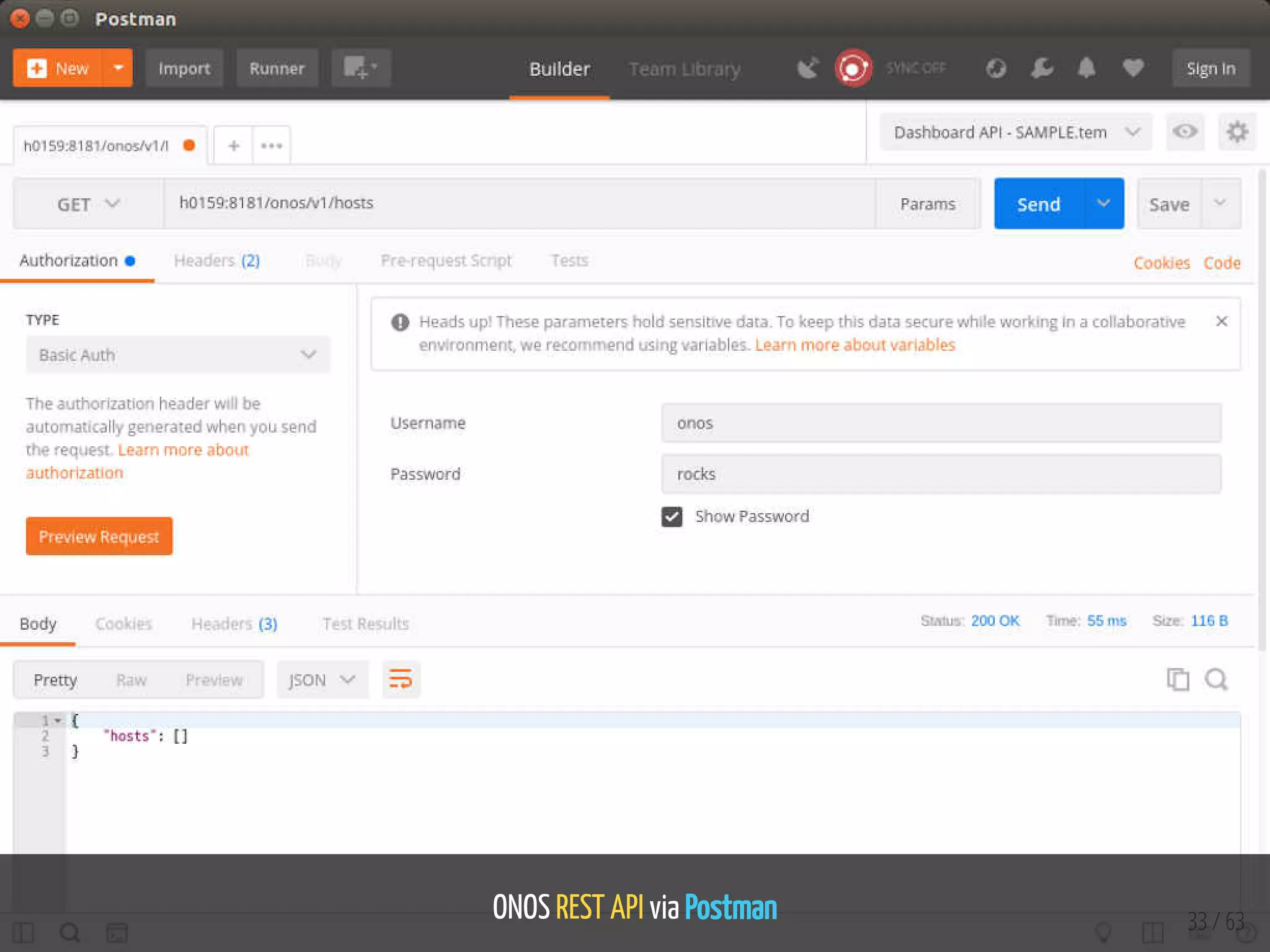Click the New button
Screen dimensions: 1270x952
[x=58, y=68]
